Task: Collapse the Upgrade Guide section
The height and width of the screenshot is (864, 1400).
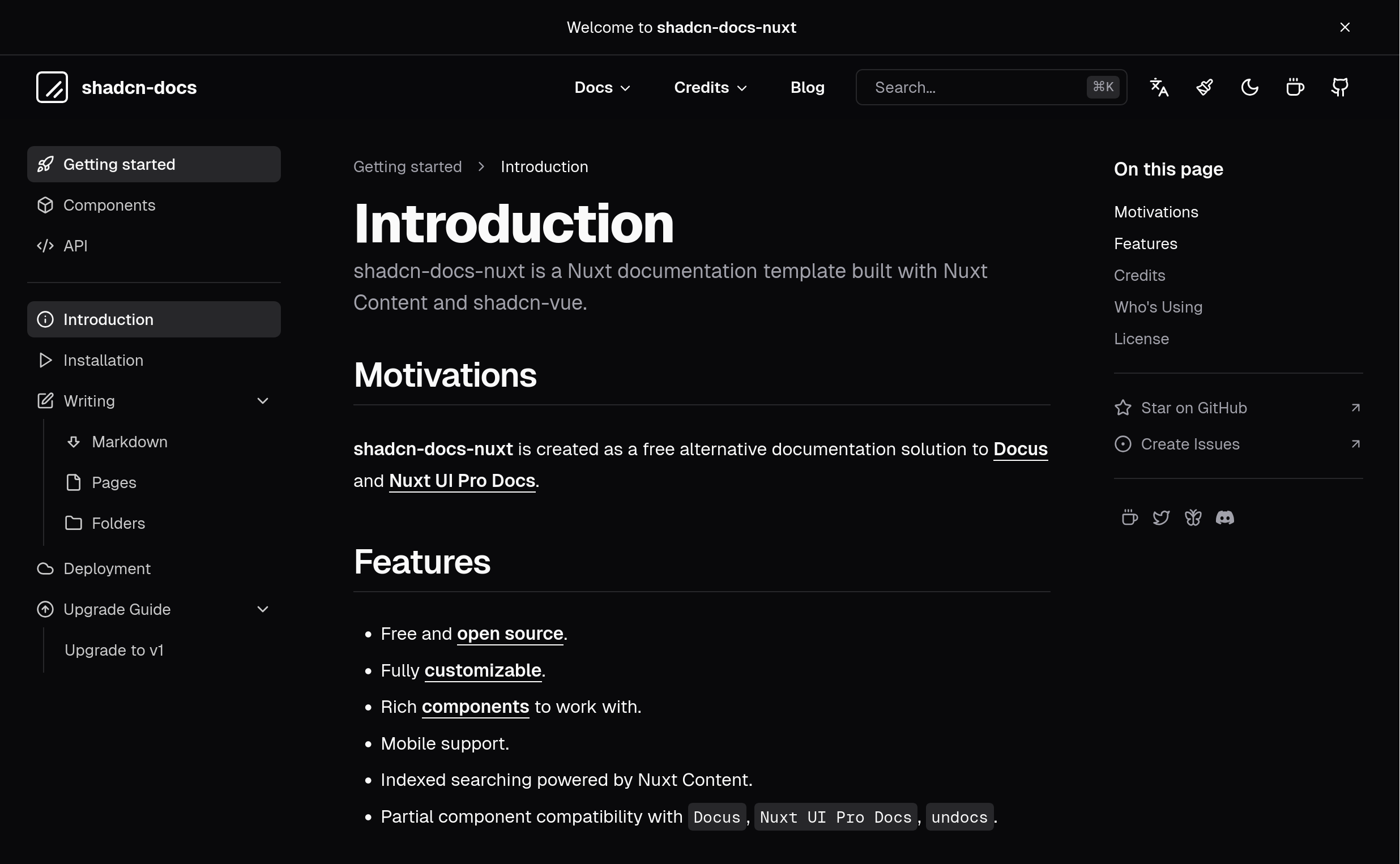Action: click(x=263, y=609)
